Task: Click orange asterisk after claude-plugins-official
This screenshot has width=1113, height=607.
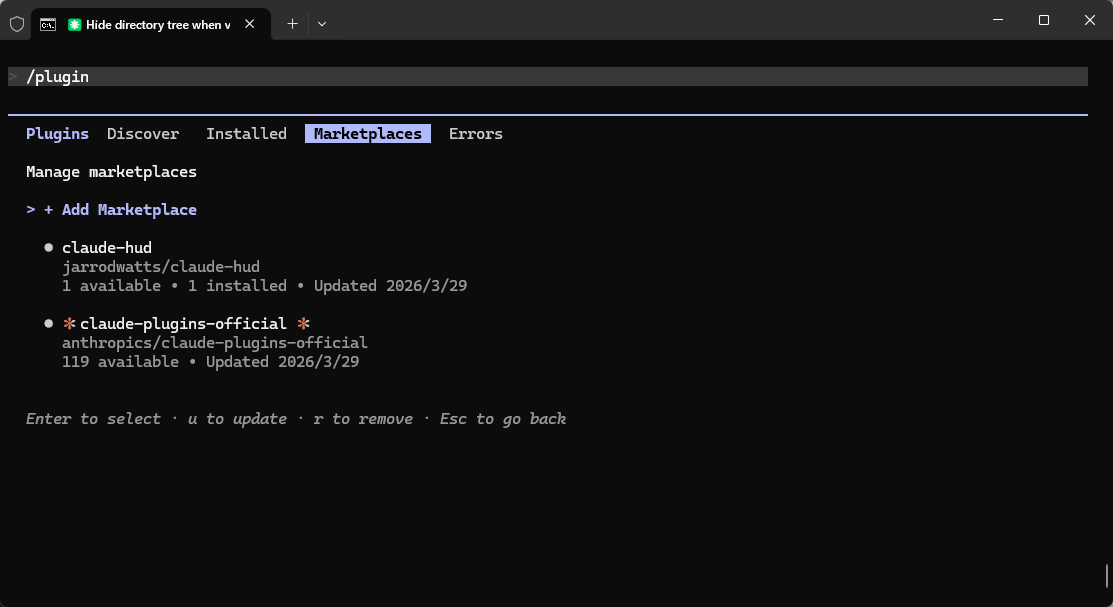Action: coord(303,324)
